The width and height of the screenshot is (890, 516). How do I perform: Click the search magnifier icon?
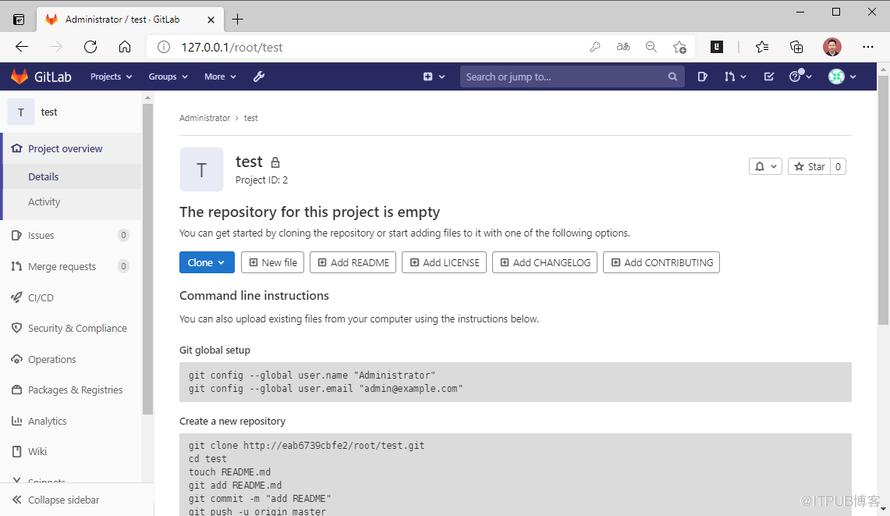[x=672, y=77]
